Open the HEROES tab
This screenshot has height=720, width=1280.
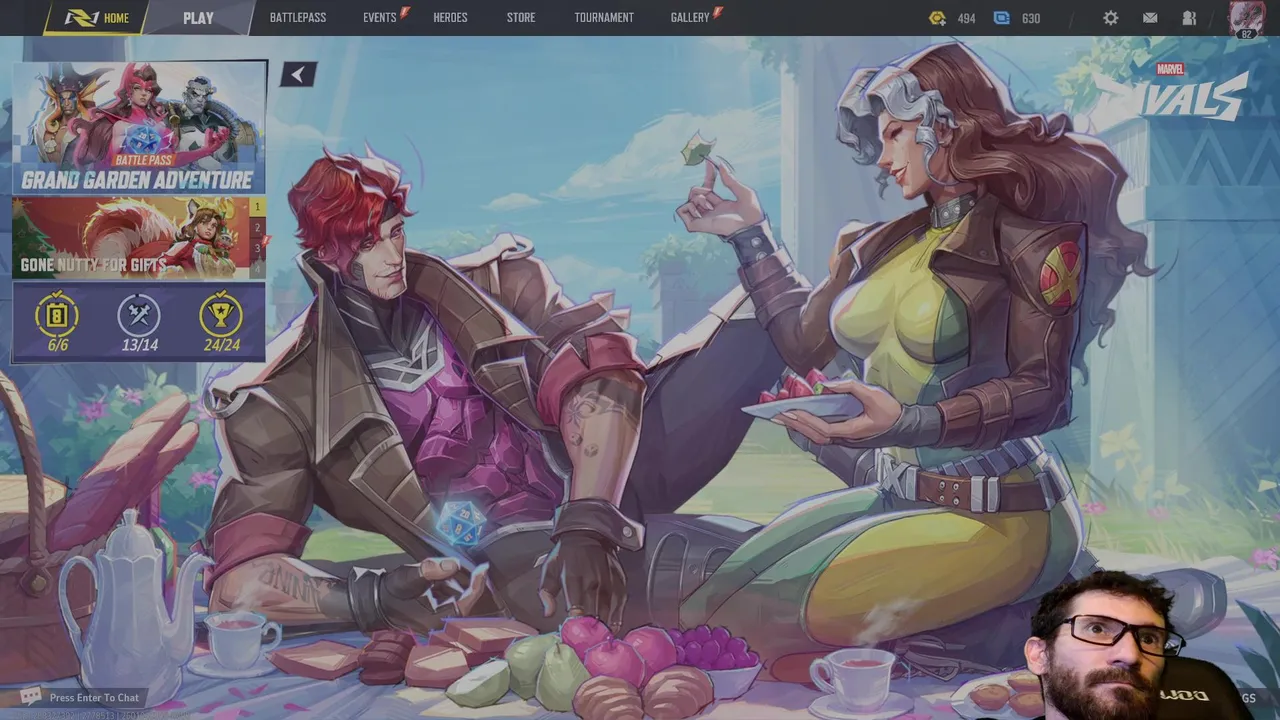coord(450,18)
